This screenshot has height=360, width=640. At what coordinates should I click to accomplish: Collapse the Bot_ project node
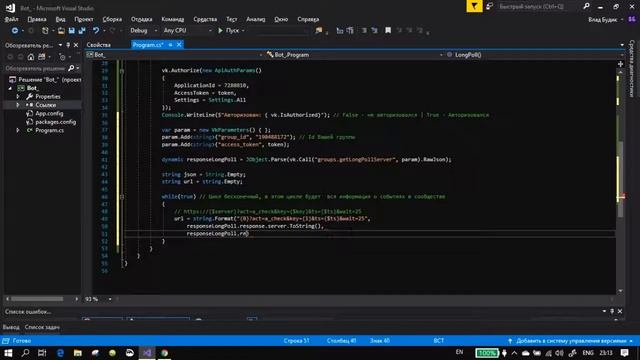click(10, 88)
